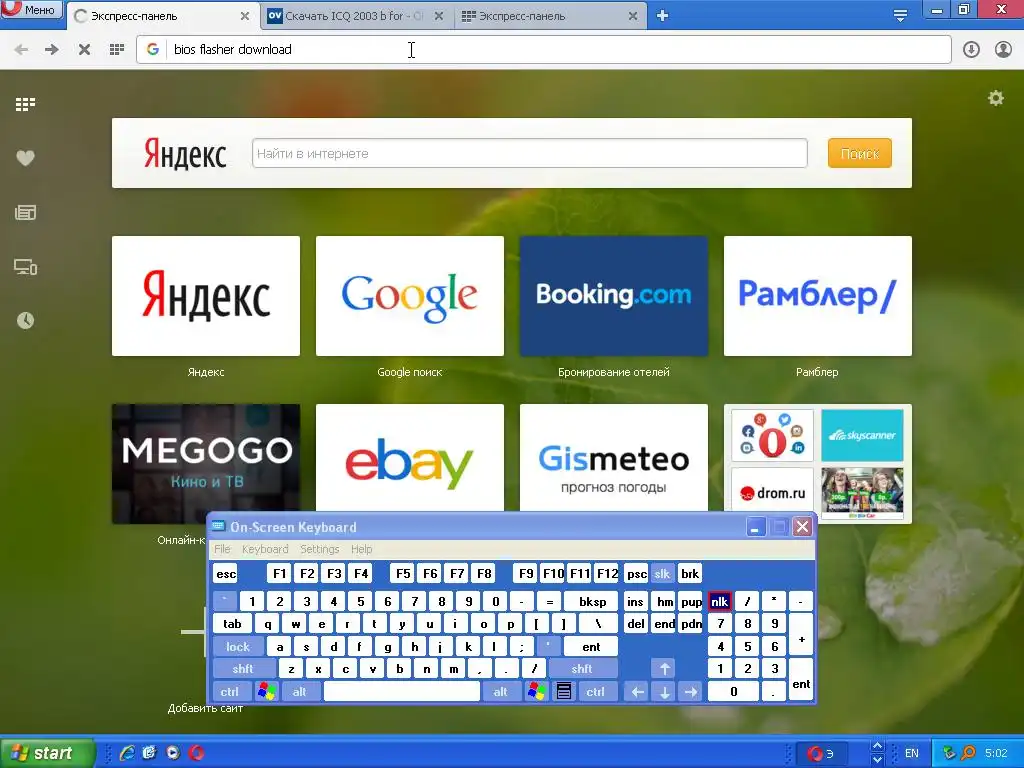Open the Windows start button
1024x768 pixels.
(47, 753)
